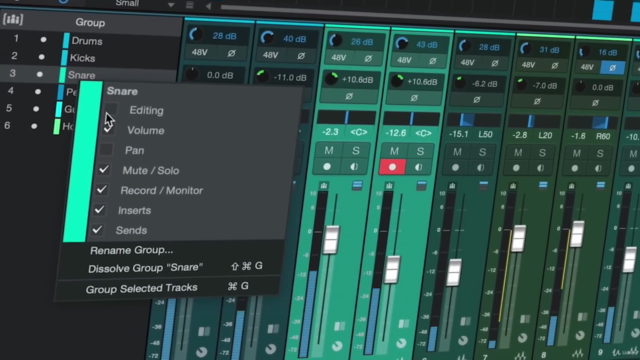Click the trim knob showing -6.2 dB

pos(460,82)
